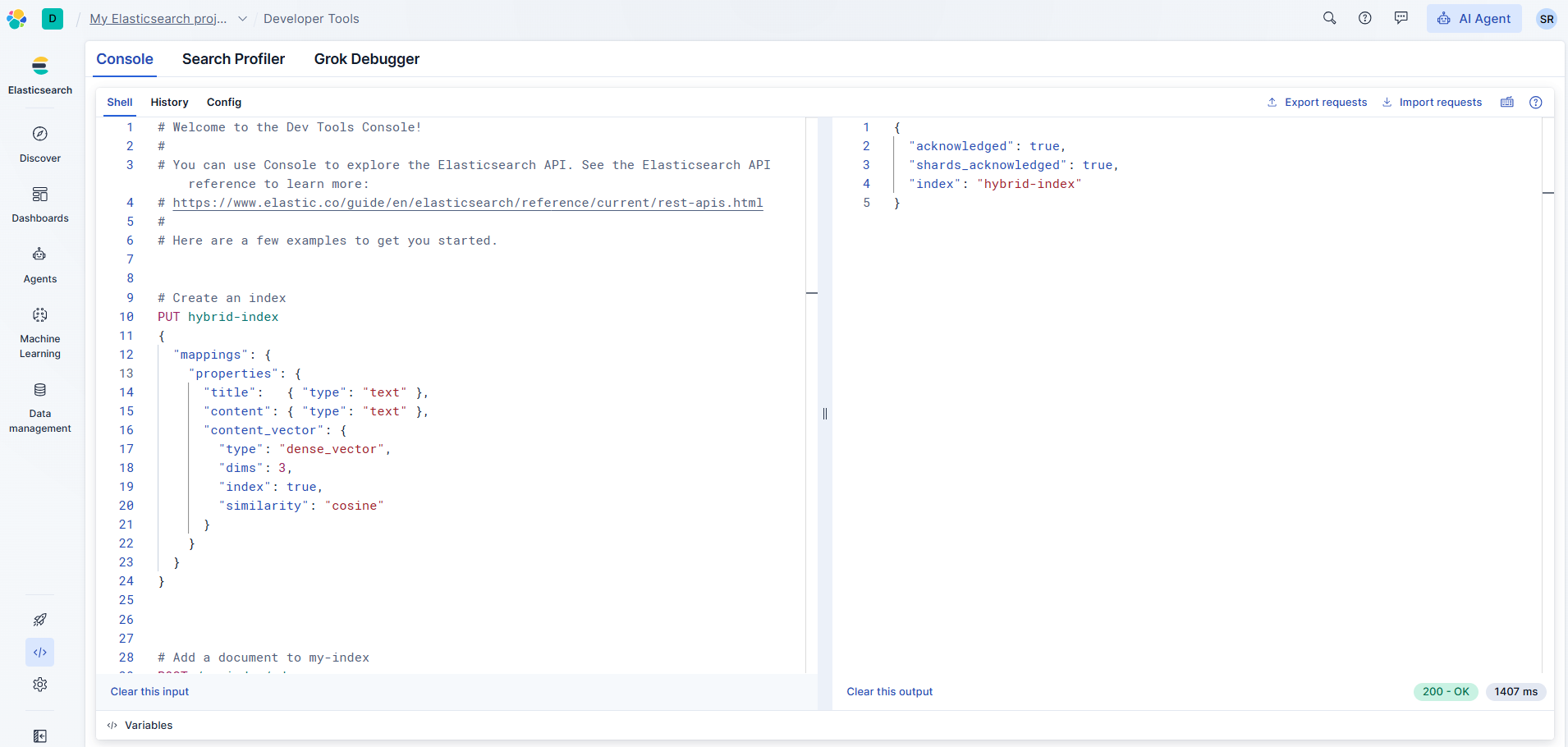Open the D space avatar

[53, 19]
